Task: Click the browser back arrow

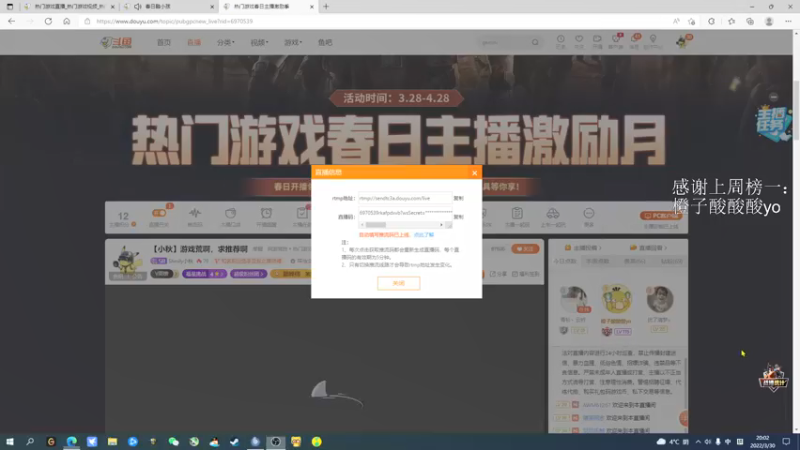Action: (x=11, y=21)
